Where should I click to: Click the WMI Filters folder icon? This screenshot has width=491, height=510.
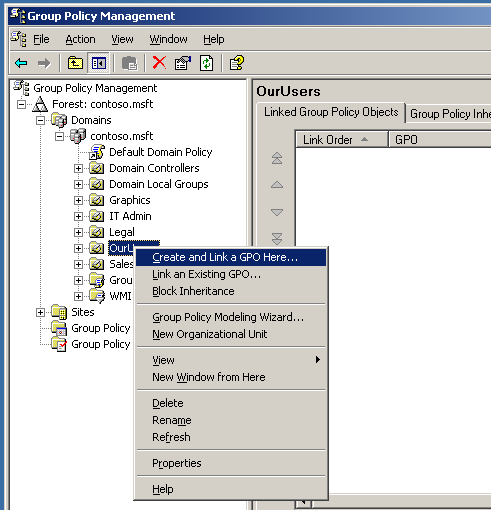[97, 296]
